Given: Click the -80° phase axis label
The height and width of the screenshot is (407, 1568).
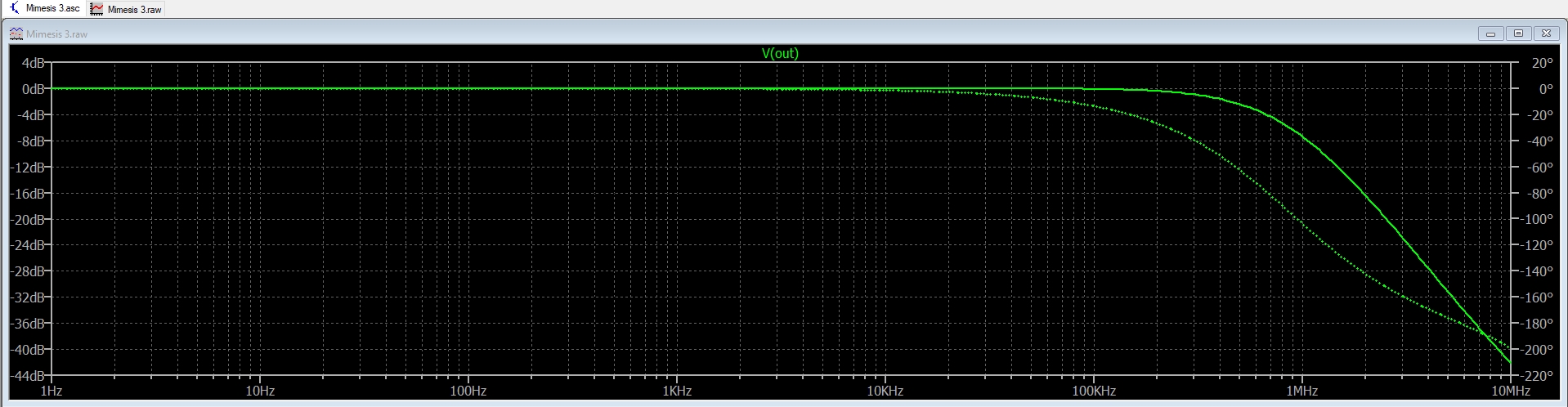Looking at the screenshot, I should [1539, 194].
